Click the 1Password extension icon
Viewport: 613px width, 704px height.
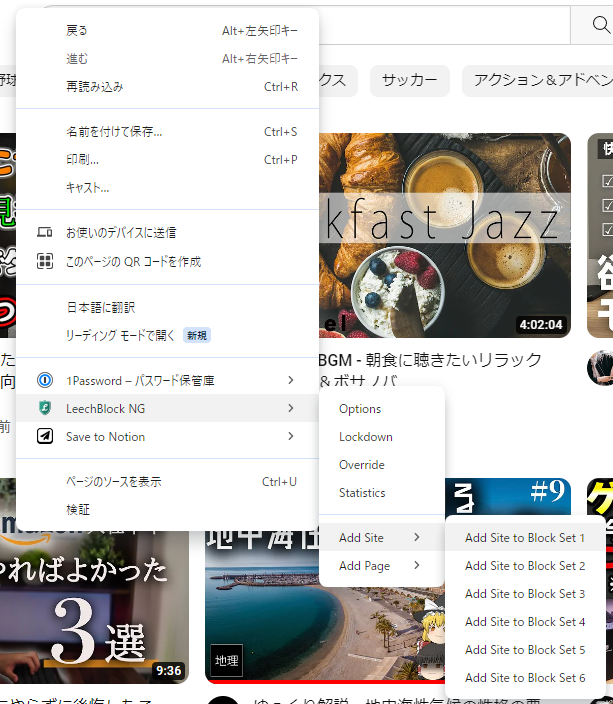(45, 380)
